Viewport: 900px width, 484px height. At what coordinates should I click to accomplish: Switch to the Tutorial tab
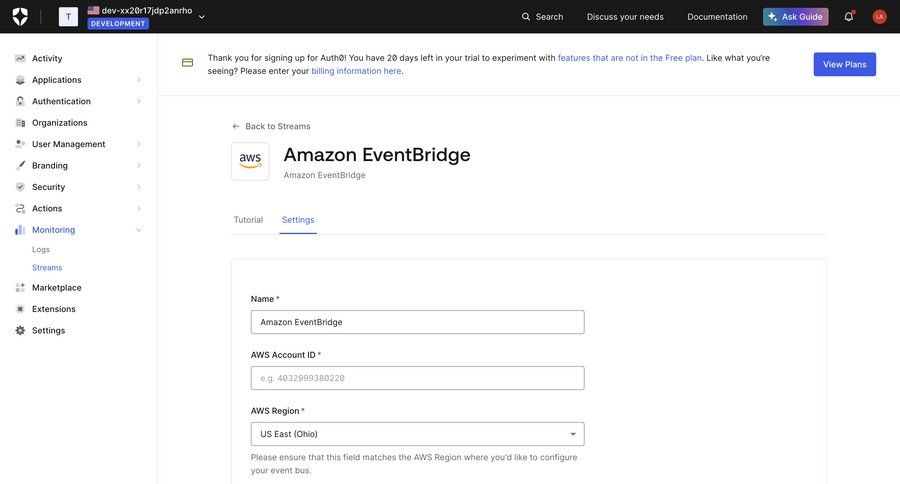248,220
